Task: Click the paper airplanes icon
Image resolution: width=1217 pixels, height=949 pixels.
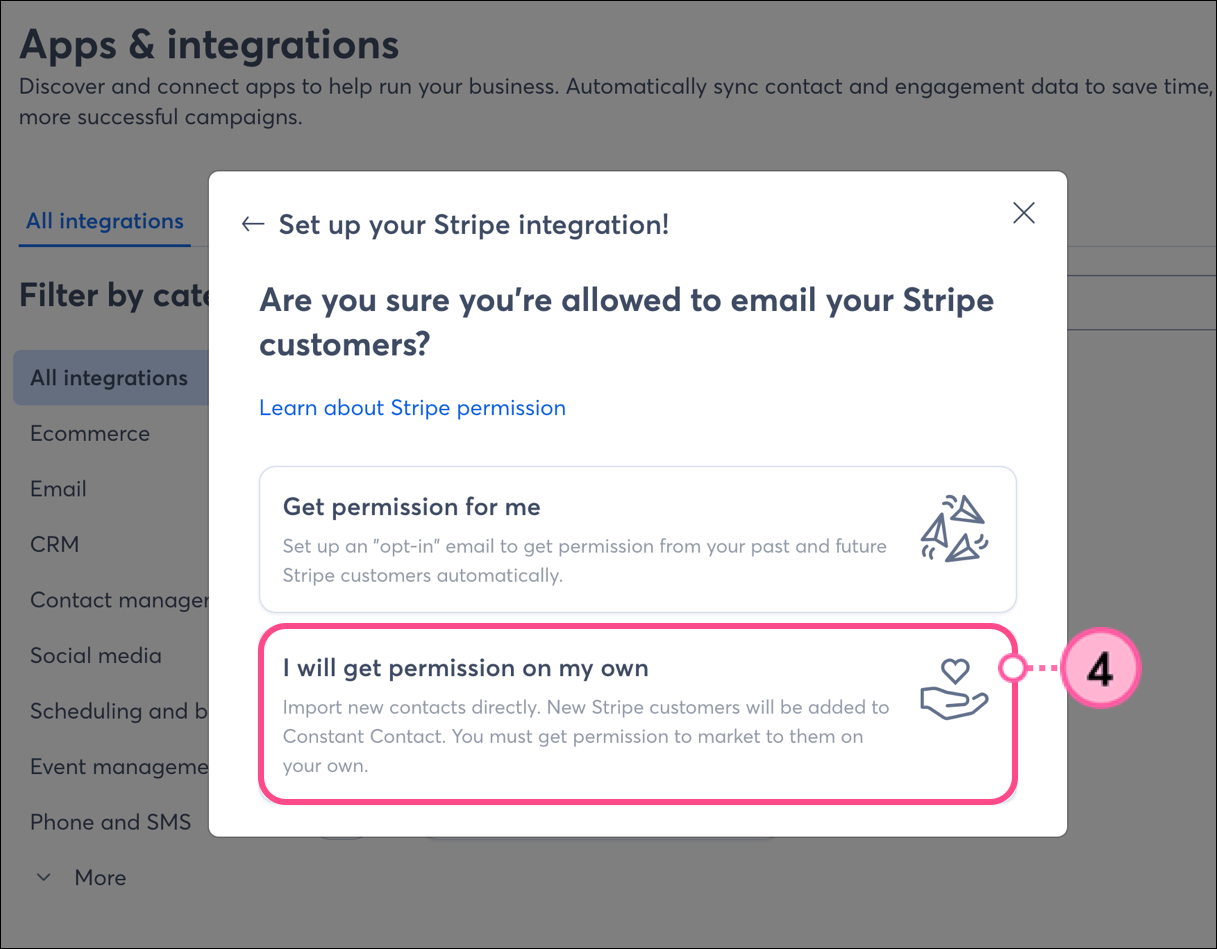Action: click(x=953, y=528)
